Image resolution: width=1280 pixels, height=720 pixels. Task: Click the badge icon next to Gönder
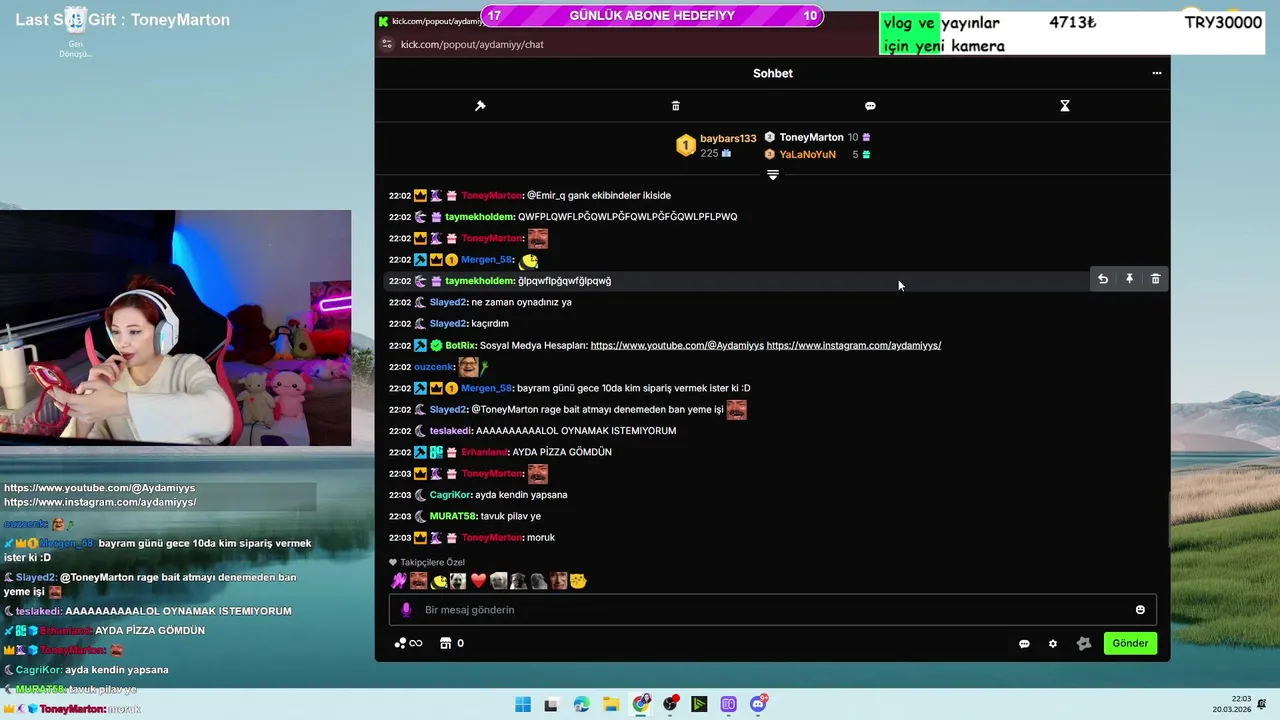[1084, 644]
